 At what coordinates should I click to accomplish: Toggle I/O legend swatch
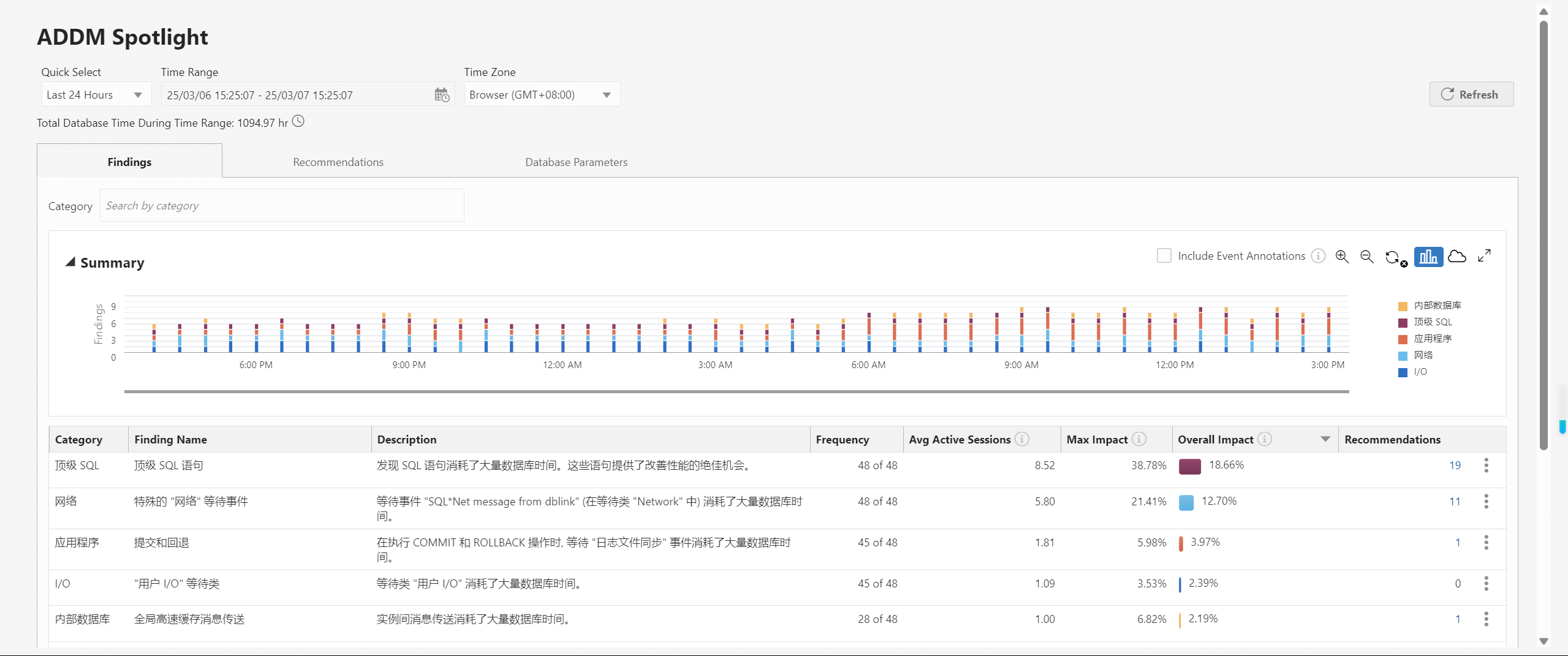(1403, 372)
